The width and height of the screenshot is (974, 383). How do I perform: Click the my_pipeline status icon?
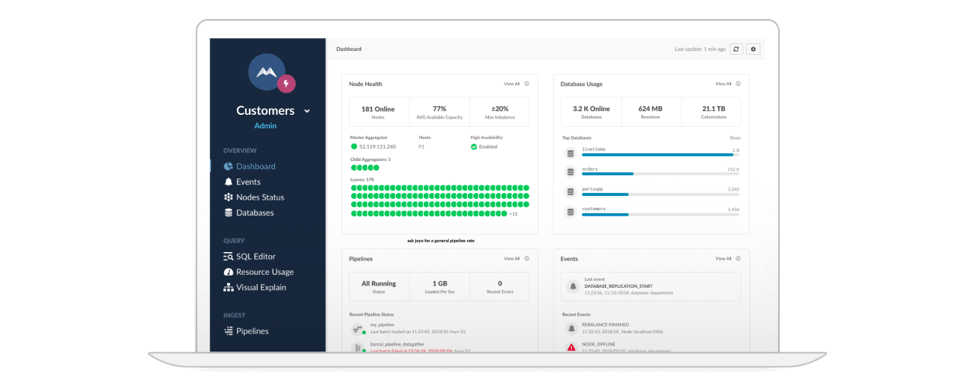[x=358, y=328]
